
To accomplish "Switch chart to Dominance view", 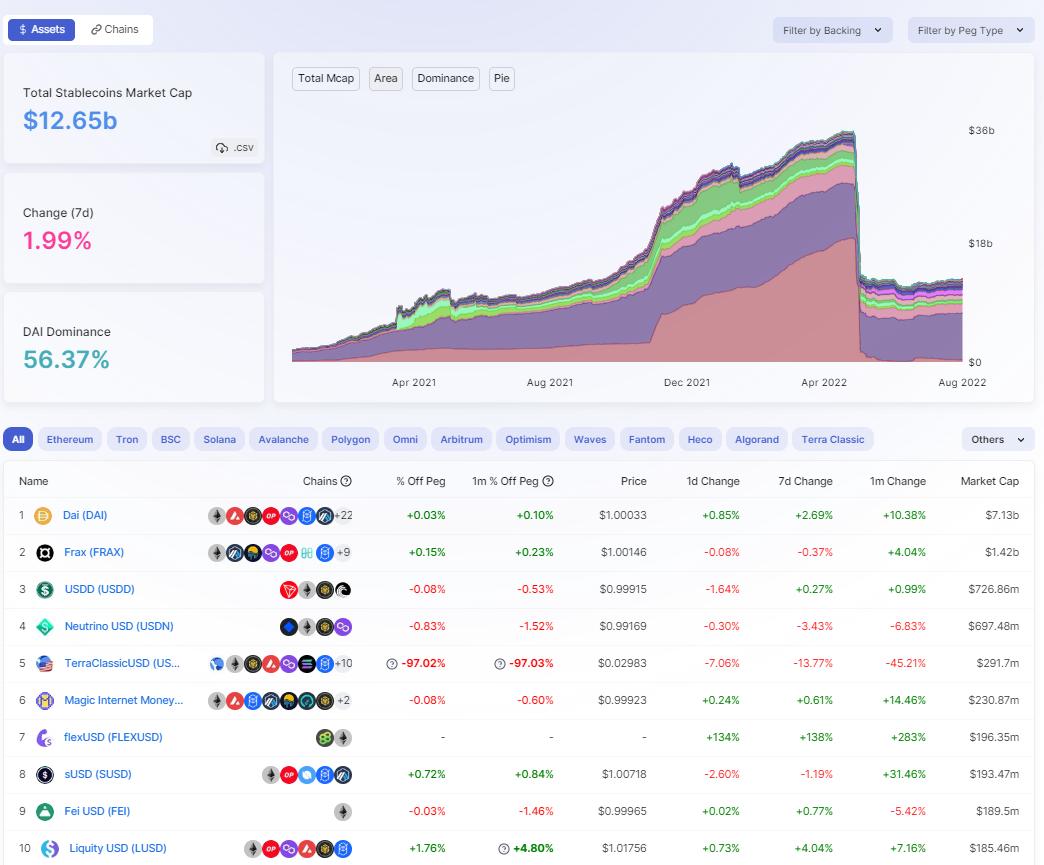I will click(x=445, y=79).
